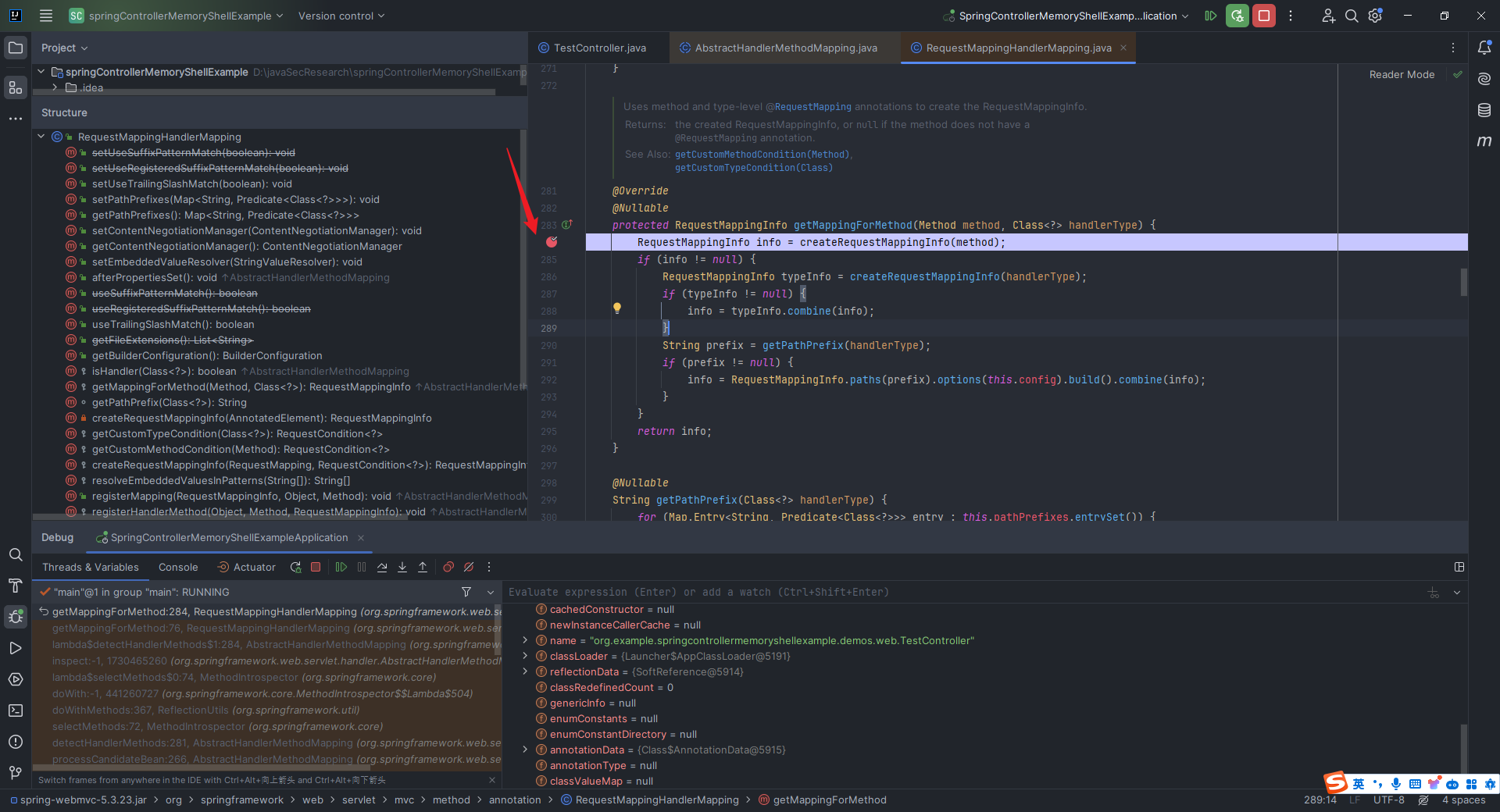Open the Project tool window icon
The width and height of the screenshot is (1500, 812).
pos(16,48)
